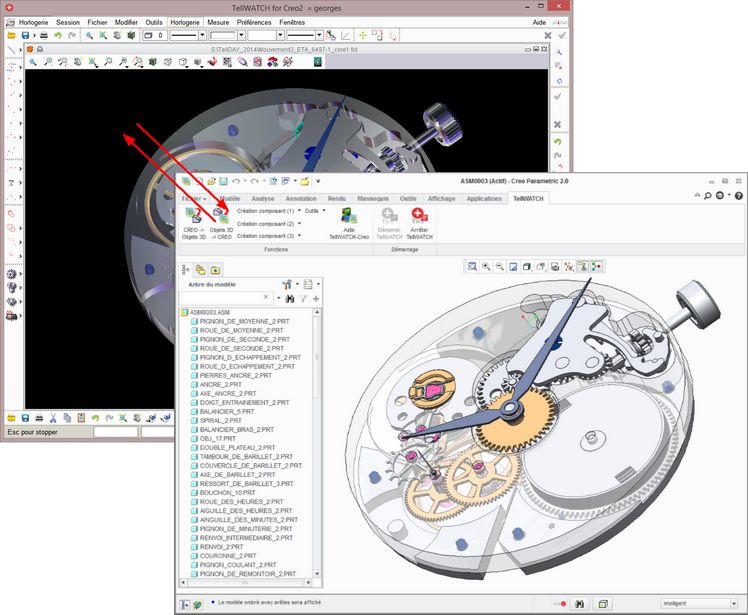Open the Session menu in TellWATCH
The height and width of the screenshot is (615, 748).
68,22
